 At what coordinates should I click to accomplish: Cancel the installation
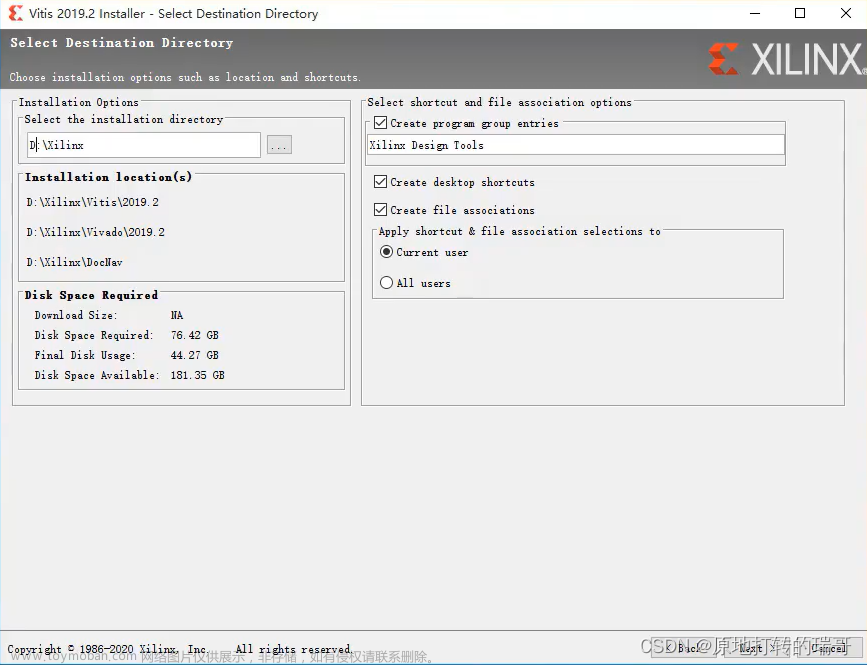pos(827,647)
